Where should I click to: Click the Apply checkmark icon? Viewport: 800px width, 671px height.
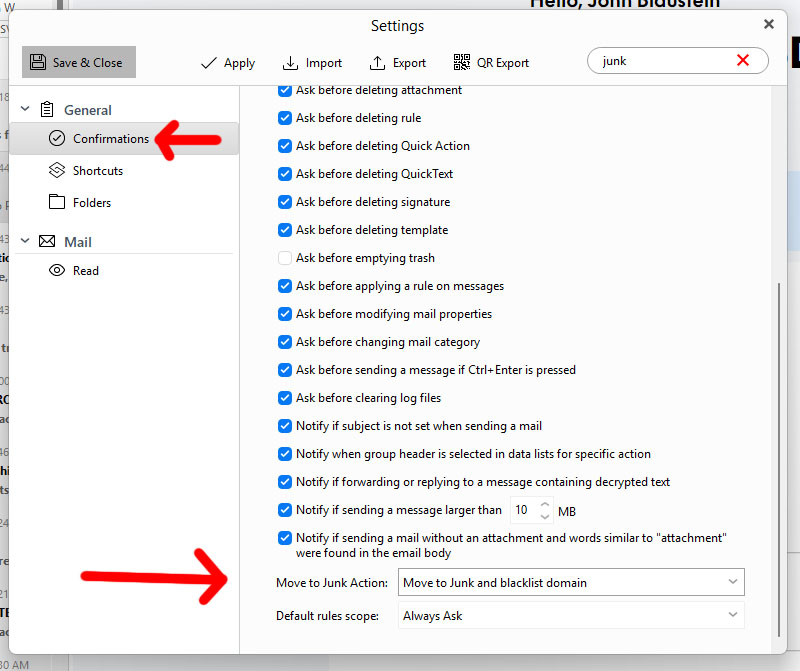[209, 63]
